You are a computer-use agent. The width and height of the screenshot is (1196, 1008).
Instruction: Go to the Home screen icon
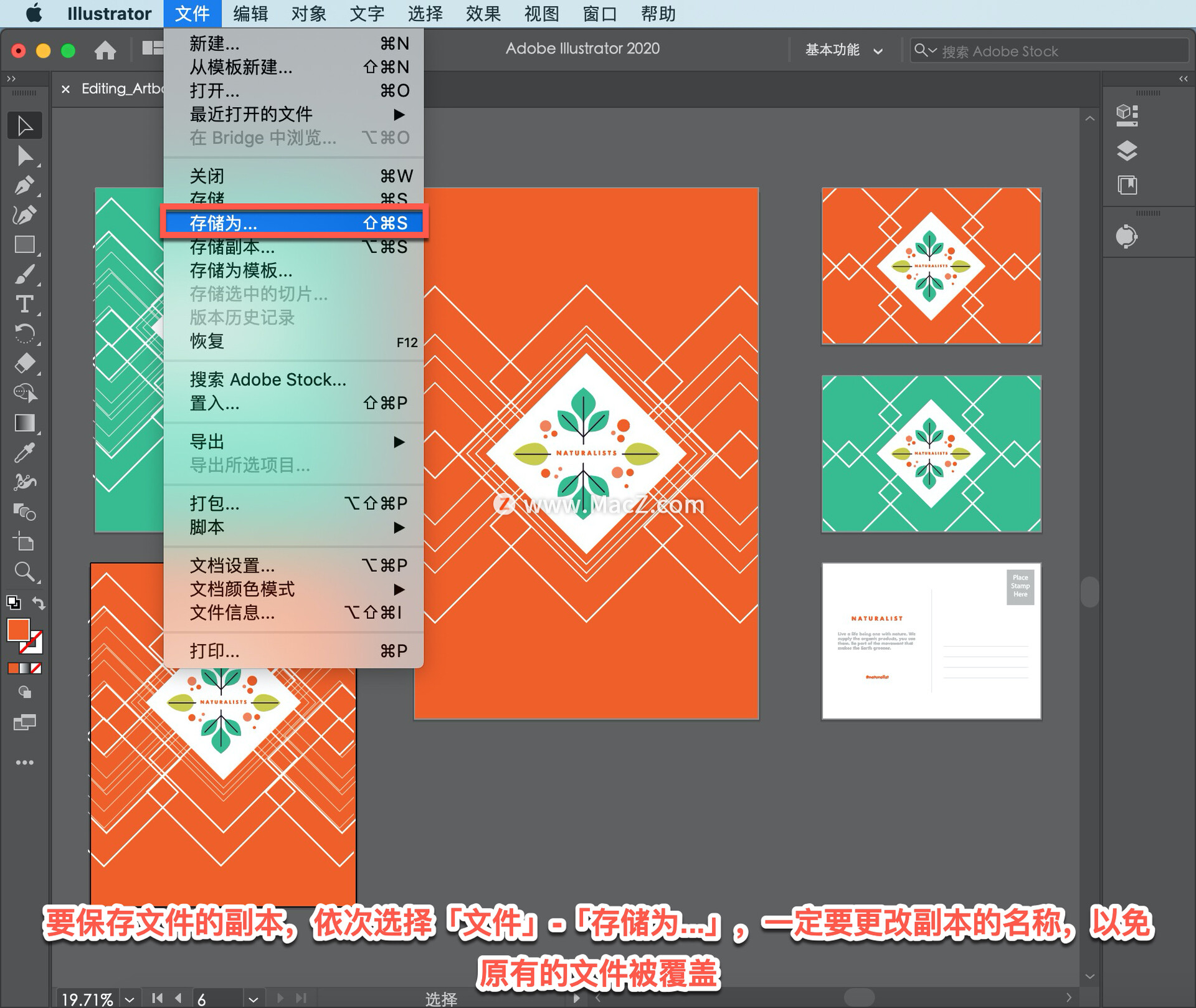tap(105, 50)
